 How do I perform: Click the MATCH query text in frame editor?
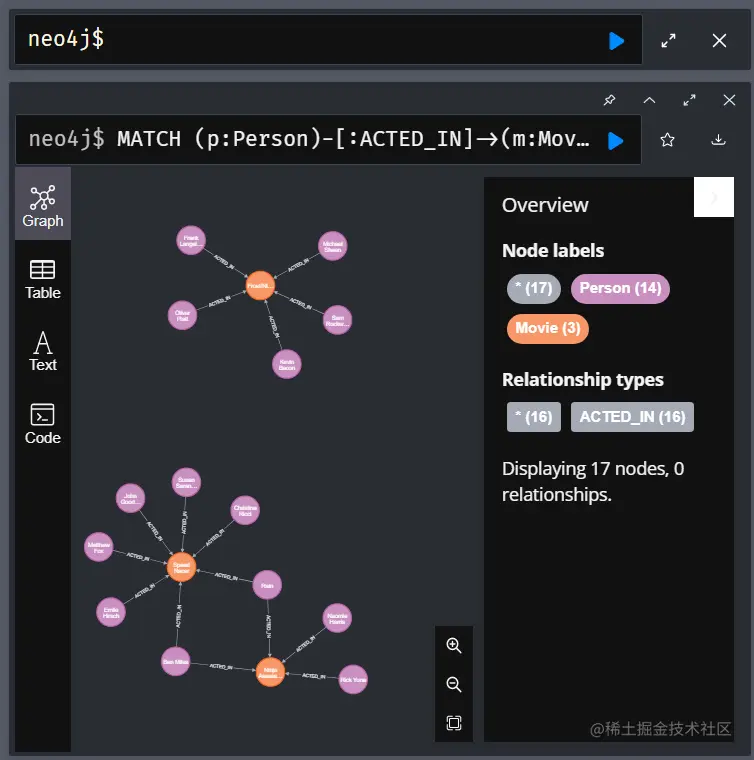(353, 140)
